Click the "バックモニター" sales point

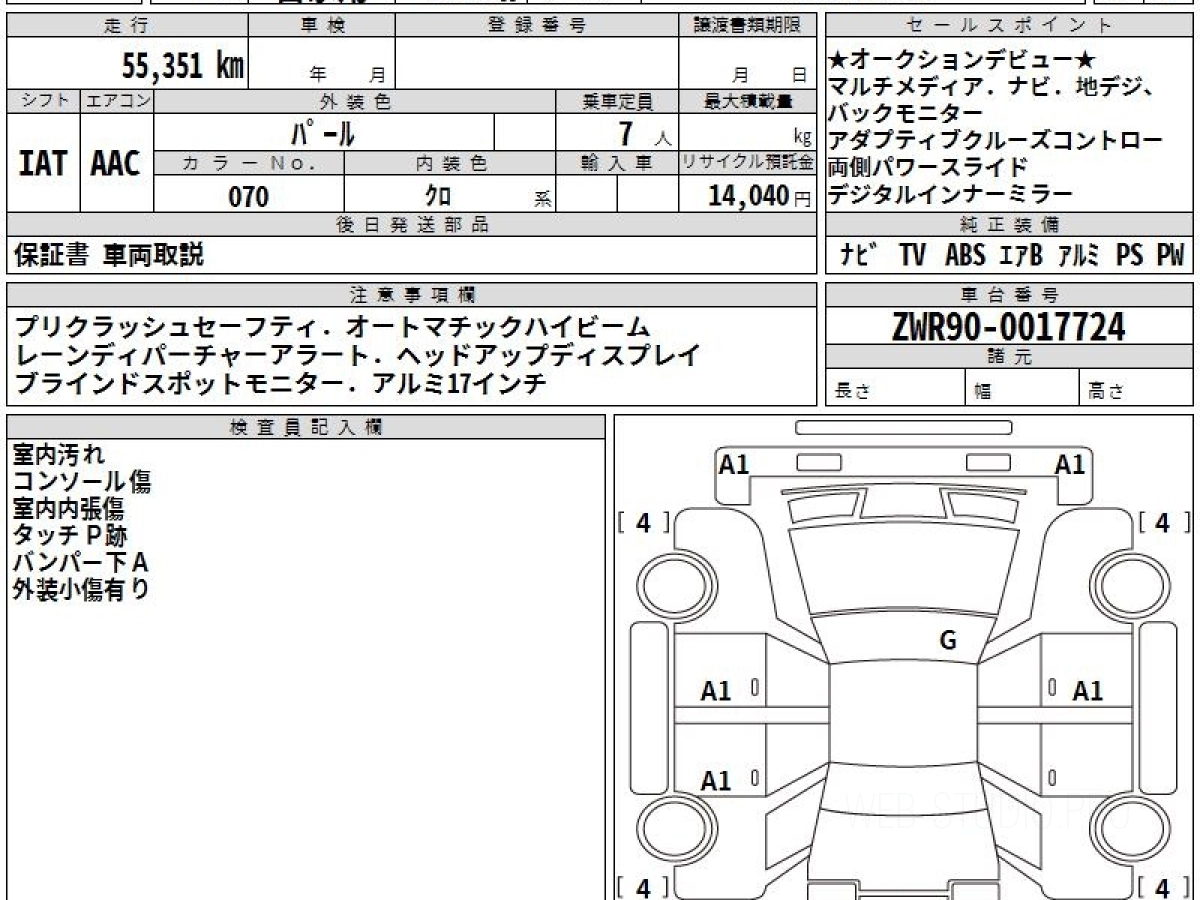point(906,113)
